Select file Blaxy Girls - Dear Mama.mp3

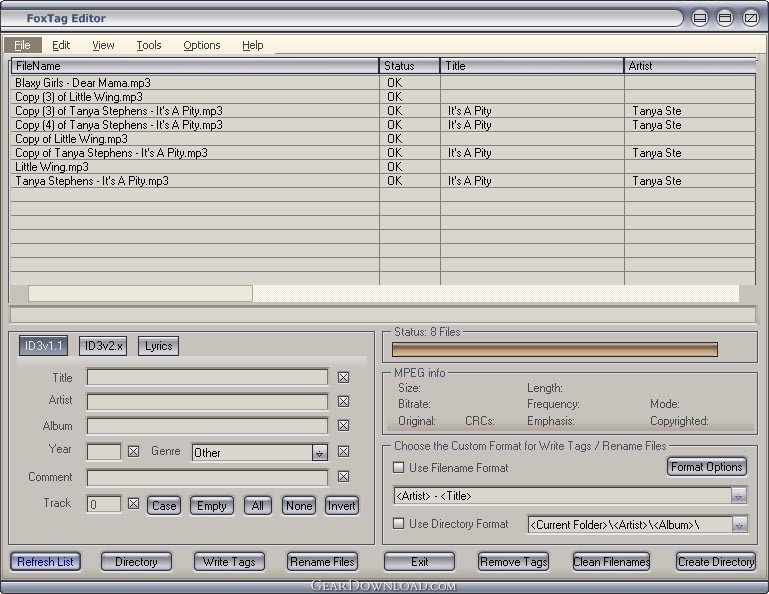point(383,83)
